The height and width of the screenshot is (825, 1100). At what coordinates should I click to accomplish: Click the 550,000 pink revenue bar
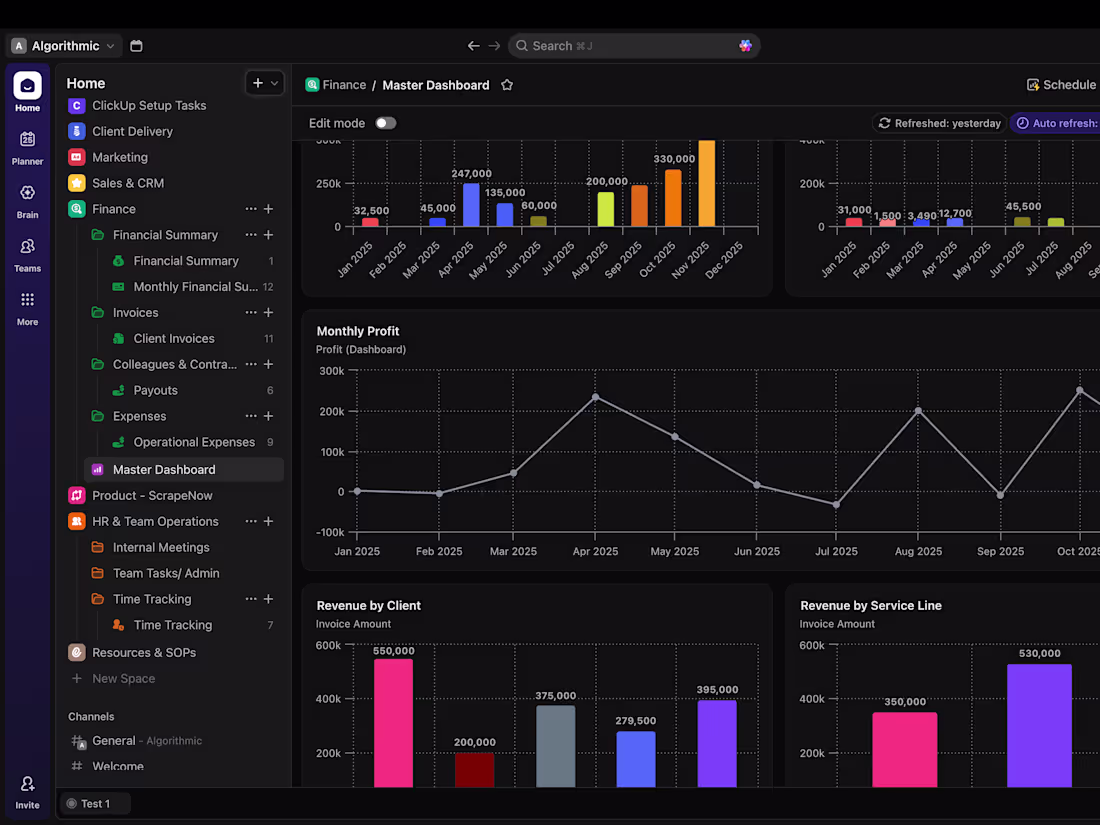(x=394, y=723)
